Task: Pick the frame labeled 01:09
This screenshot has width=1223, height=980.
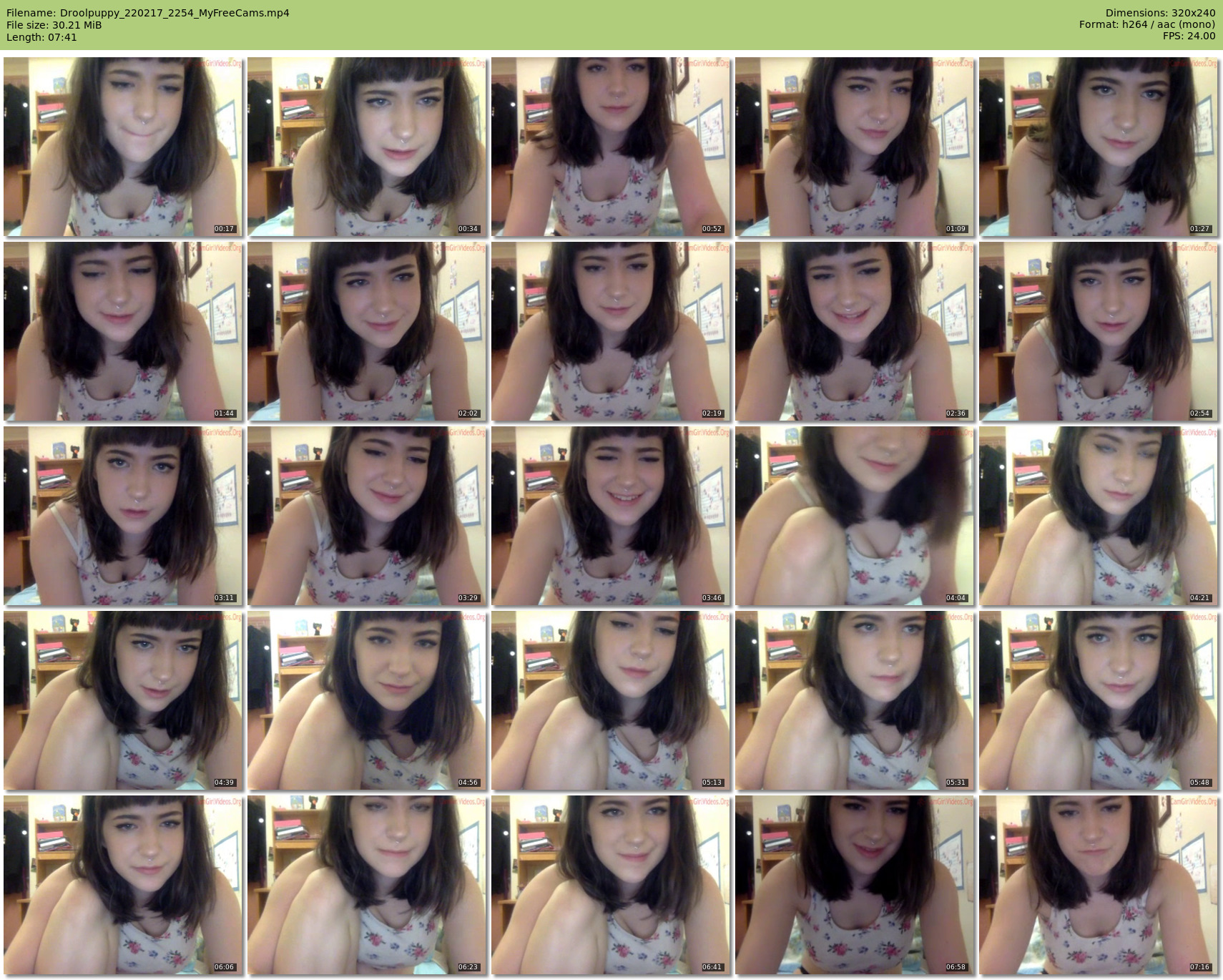Action: pos(855,147)
